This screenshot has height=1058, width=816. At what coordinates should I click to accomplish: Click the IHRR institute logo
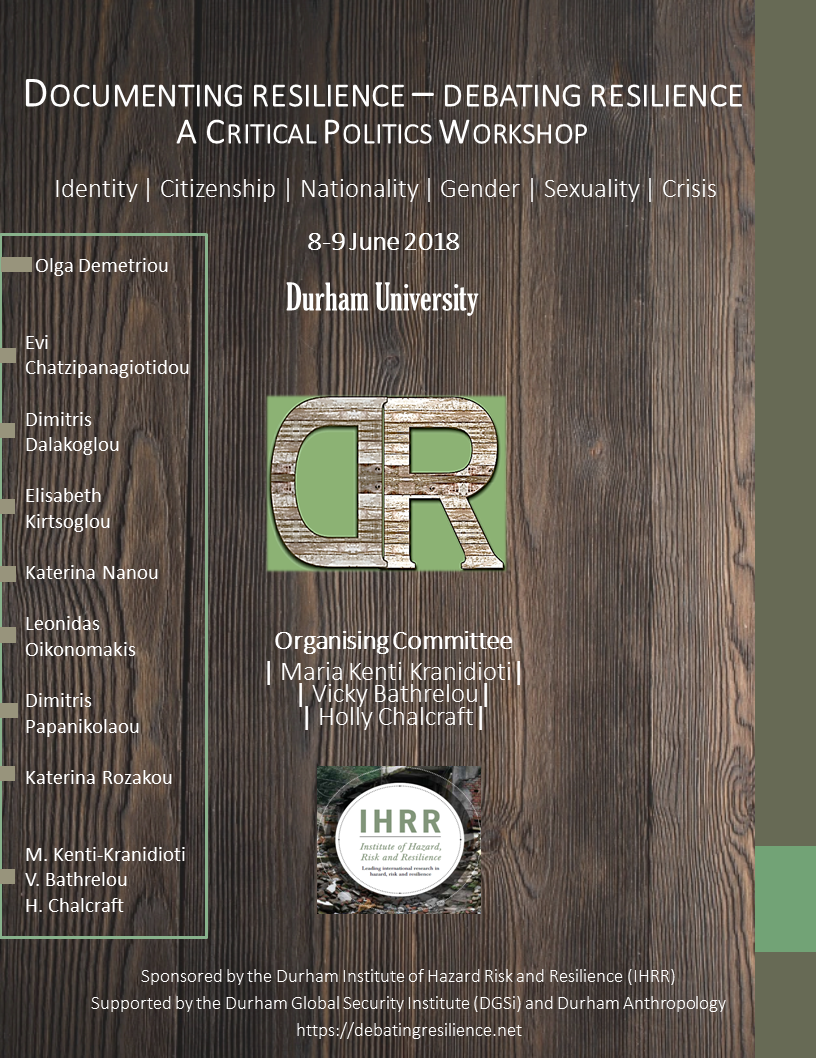click(x=398, y=839)
